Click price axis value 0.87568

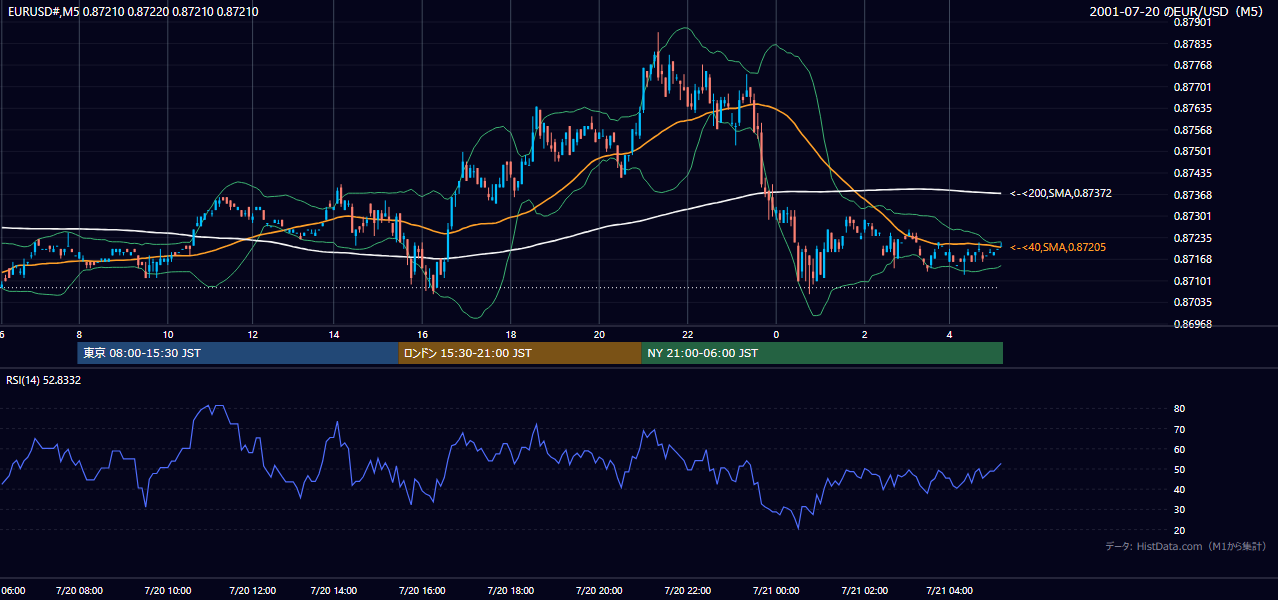(1192, 130)
